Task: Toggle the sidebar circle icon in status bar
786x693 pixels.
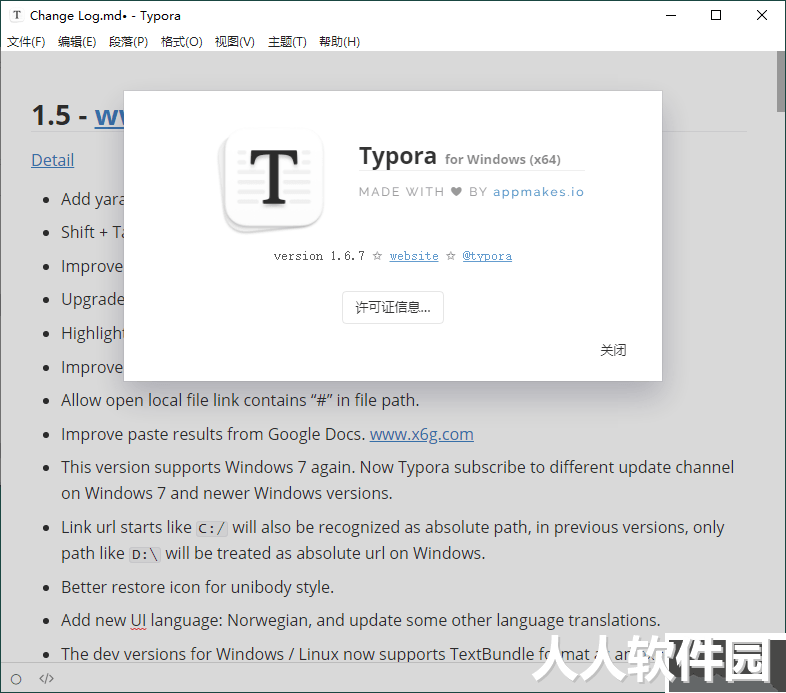Action: pos(16,679)
